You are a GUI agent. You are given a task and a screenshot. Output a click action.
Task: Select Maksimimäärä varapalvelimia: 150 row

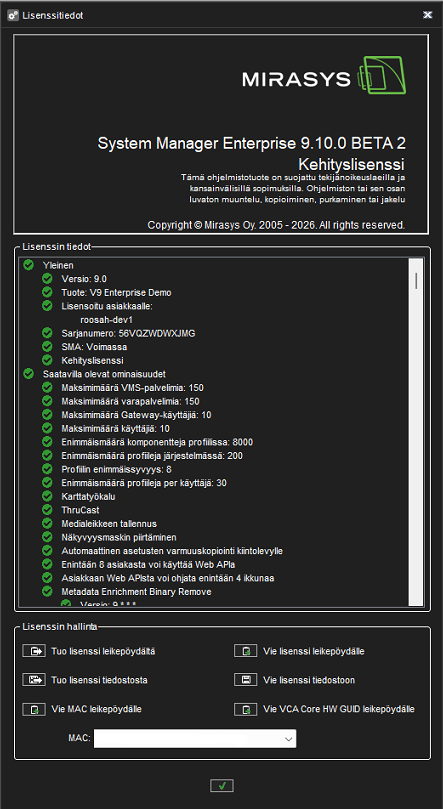[x=130, y=401]
